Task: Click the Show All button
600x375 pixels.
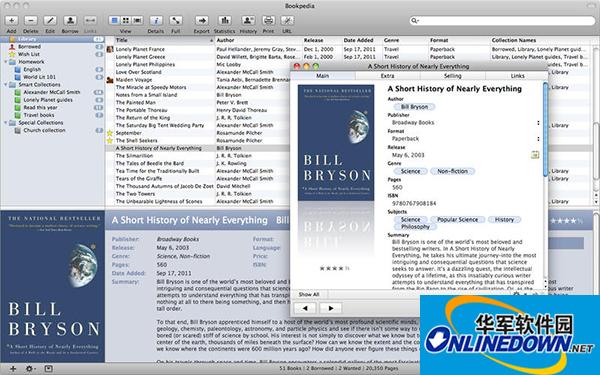Action: pyautogui.click(x=309, y=295)
